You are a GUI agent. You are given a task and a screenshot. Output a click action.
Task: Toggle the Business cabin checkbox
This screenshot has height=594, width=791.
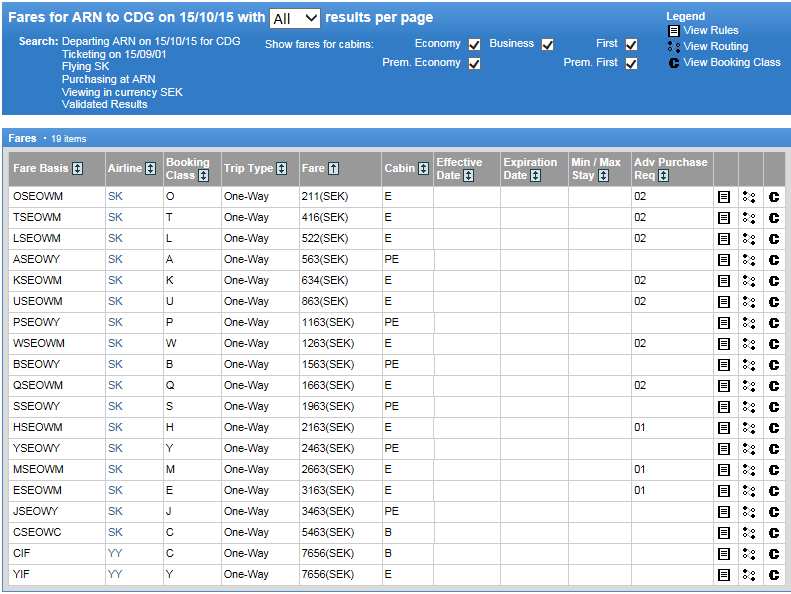tap(547, 45)
